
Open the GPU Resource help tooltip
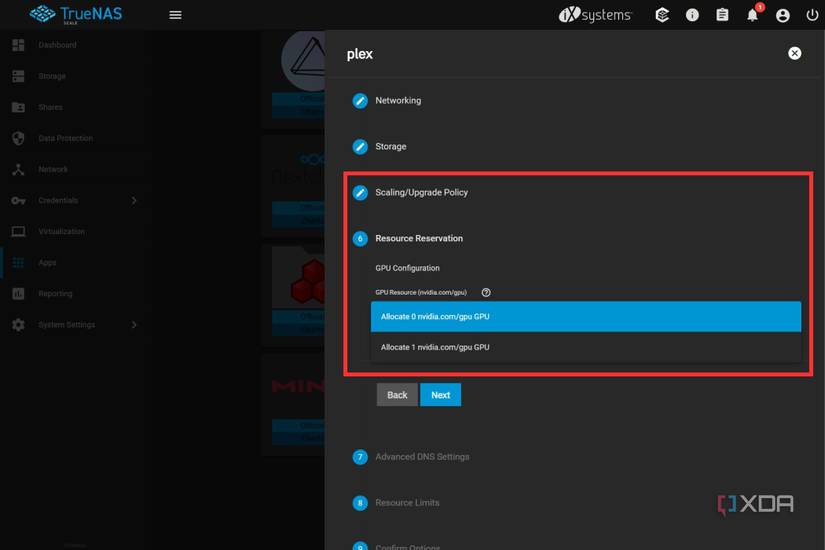(486, 292)
